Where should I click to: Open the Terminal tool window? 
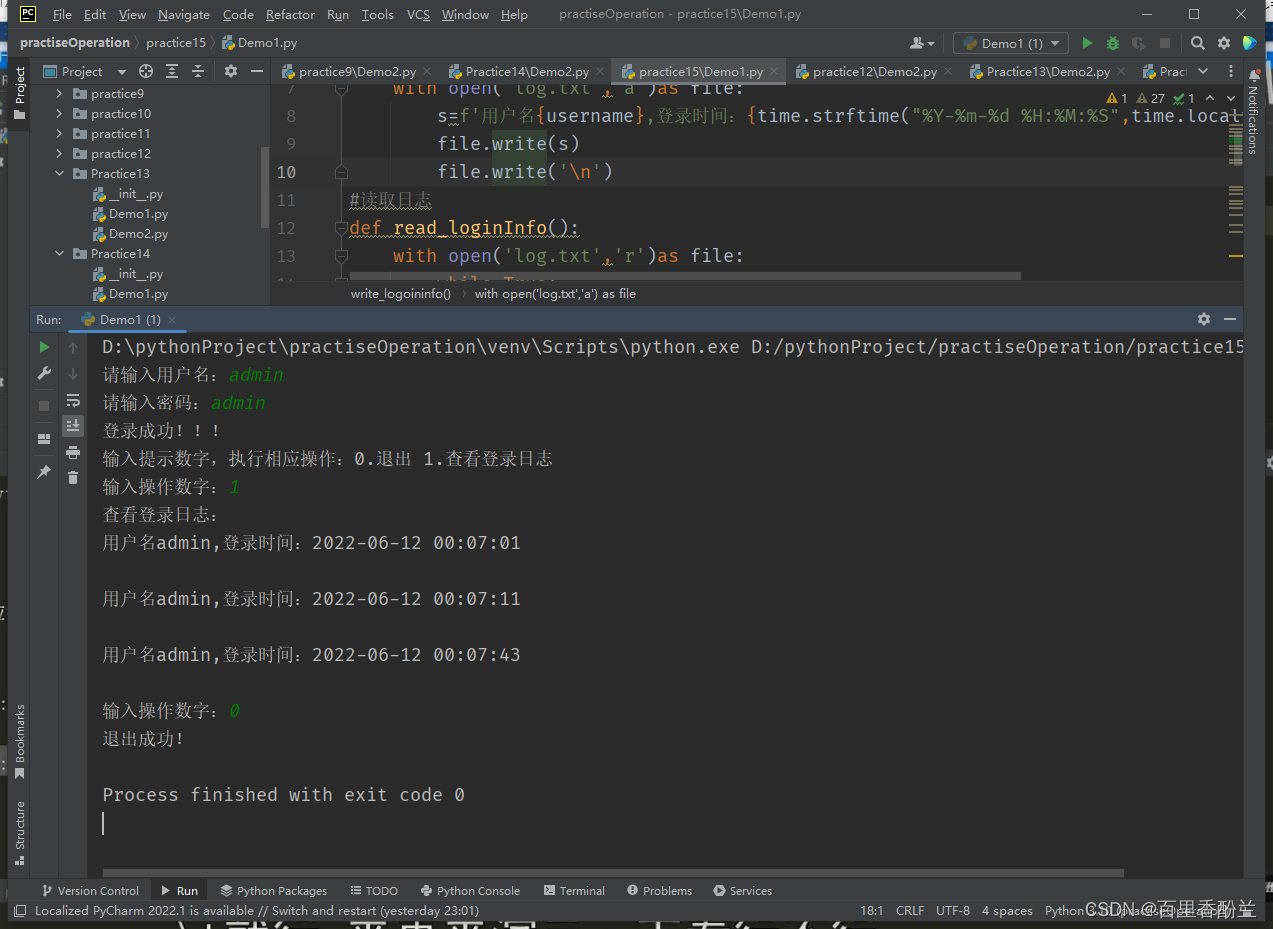(574, 890)
